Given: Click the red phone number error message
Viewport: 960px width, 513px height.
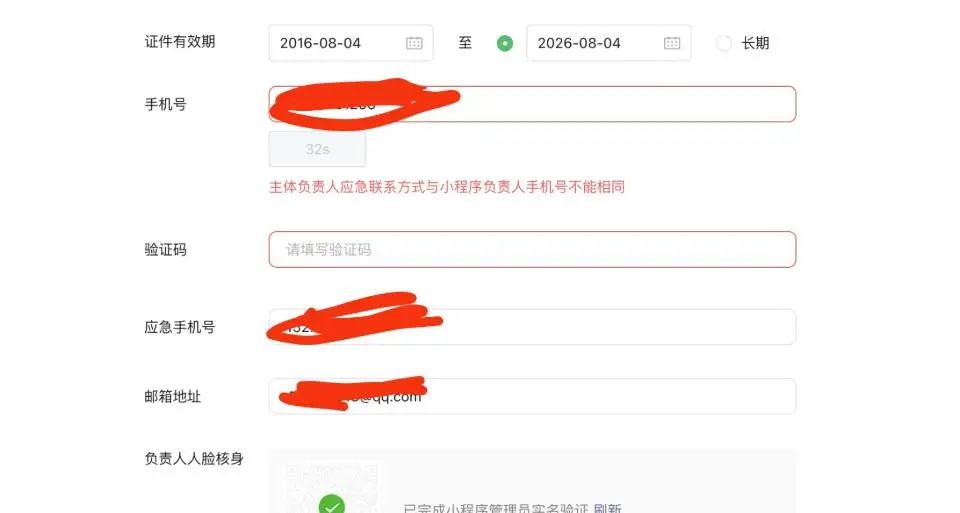Looking at the screenshot, I should coord(447,187).
